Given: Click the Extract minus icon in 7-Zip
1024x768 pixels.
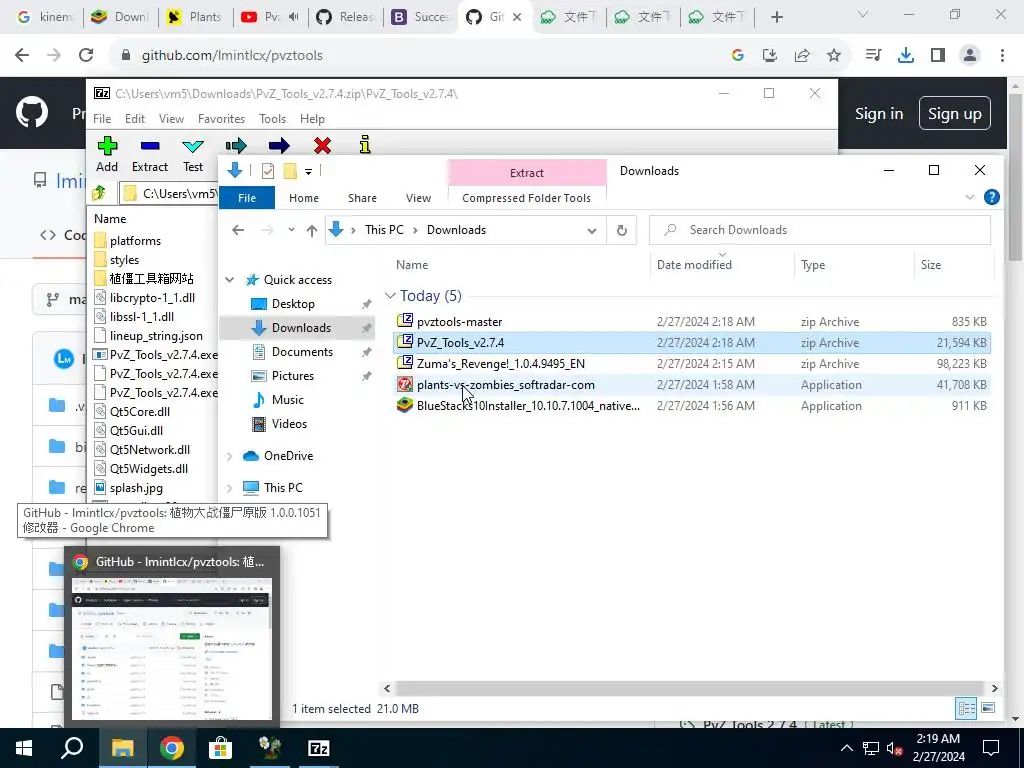Looking at the screenshot, I should tap(150, 146).
